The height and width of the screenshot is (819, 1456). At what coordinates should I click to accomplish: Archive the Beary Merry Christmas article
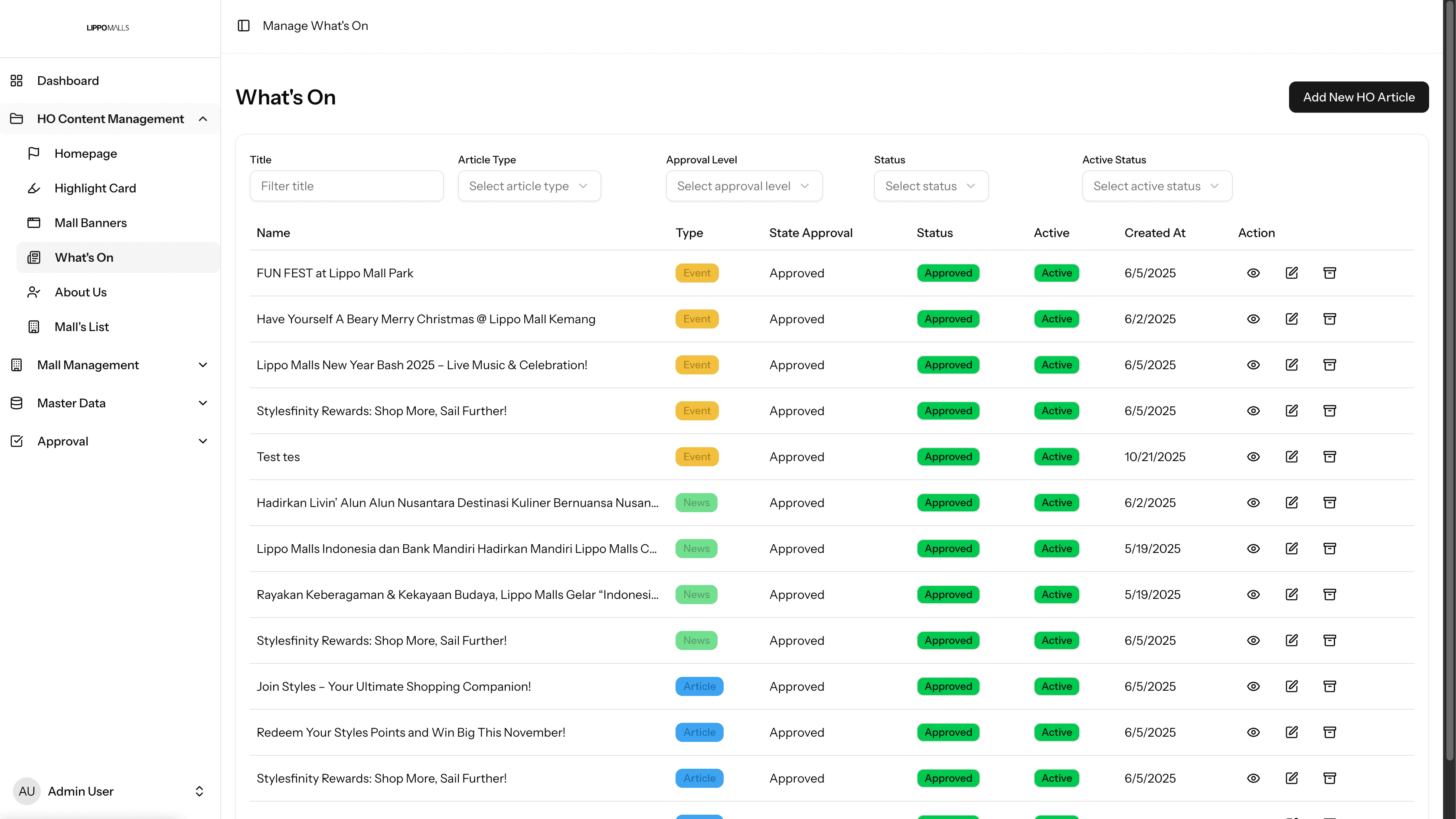click(x=1329, y=319)
